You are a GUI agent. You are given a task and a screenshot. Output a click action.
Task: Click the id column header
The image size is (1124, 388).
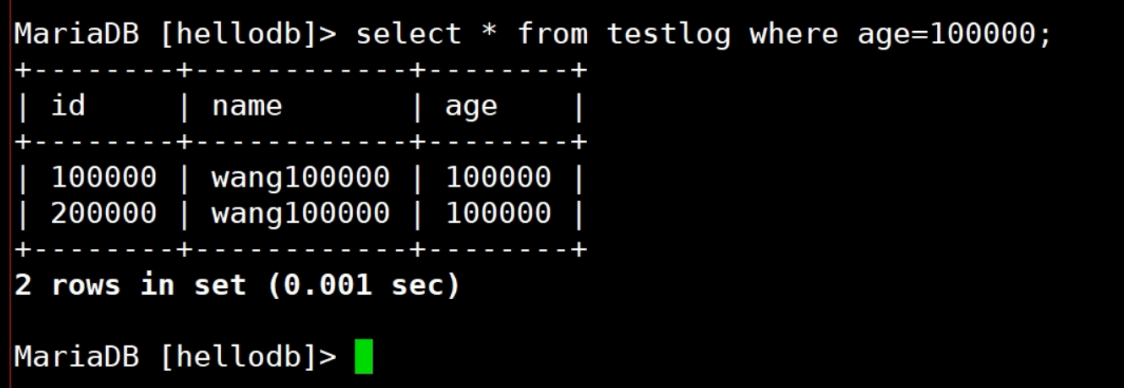[x=68, y=105]
